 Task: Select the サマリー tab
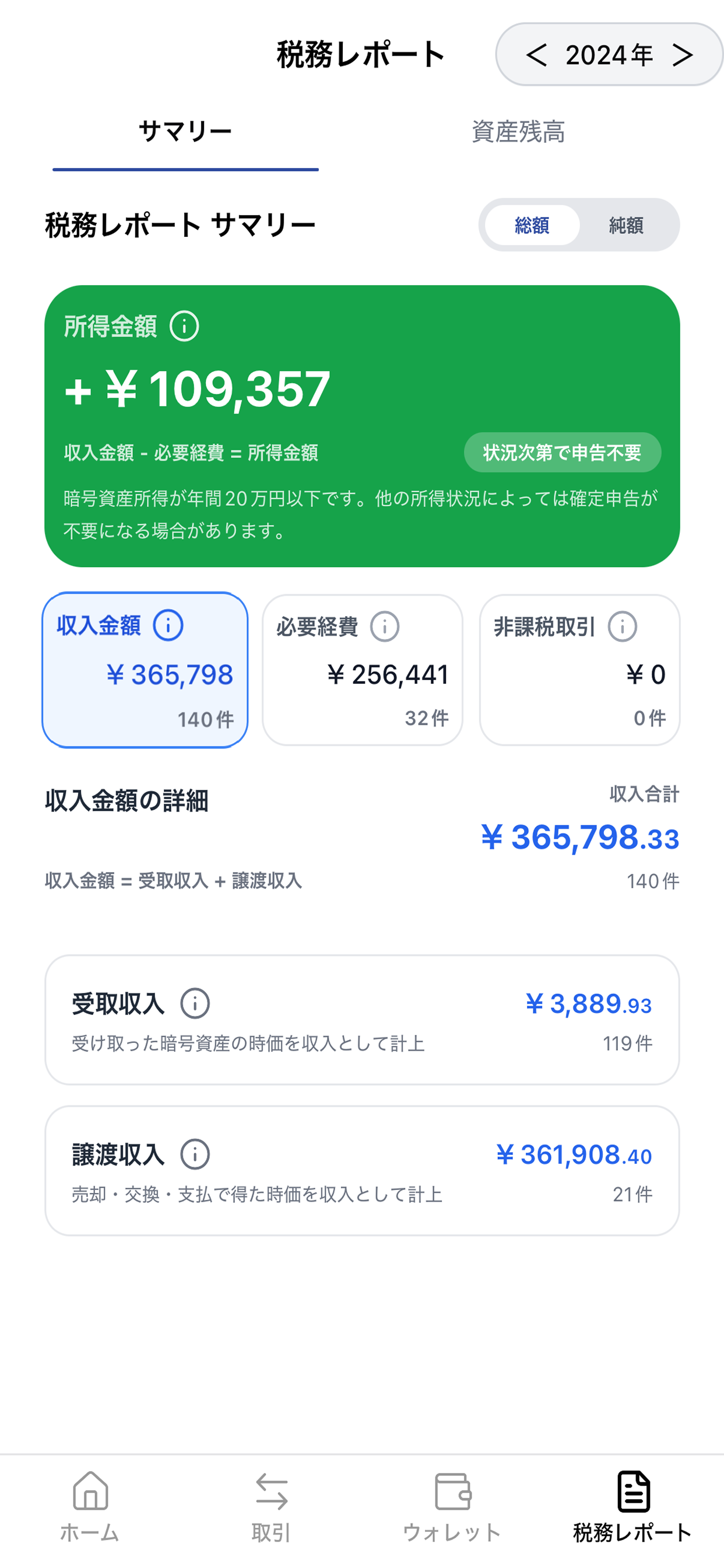pyautogui.click(x=185, y=132)
